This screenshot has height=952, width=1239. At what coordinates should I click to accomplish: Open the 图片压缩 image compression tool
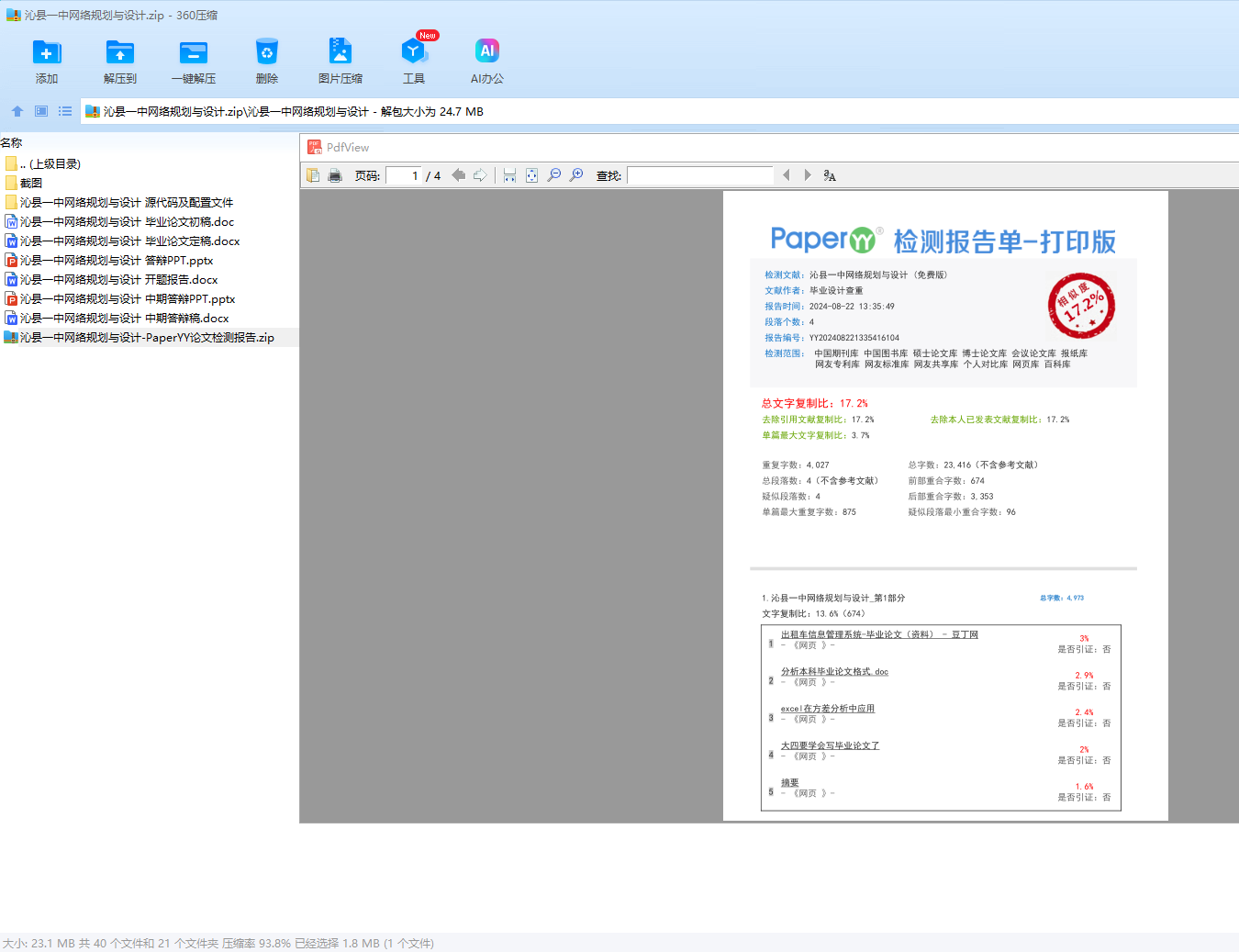coord(340,62)
